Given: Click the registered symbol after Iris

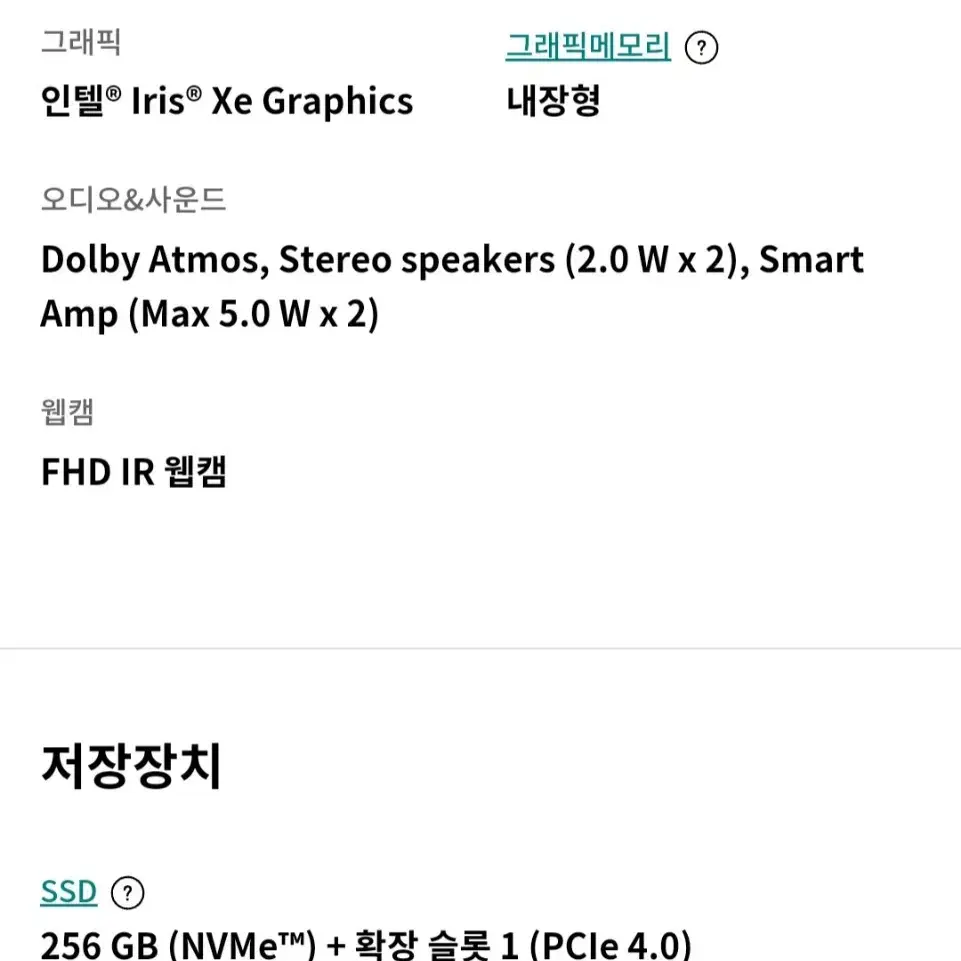Looking at the screenshot, I should [x=194, y=94].
